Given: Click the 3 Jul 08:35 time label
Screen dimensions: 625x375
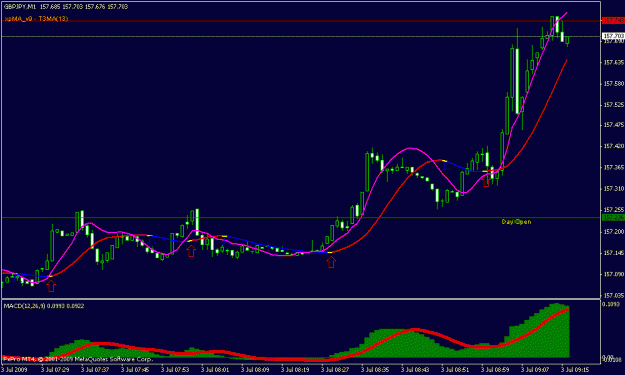Looking at the screenshot, I should coord(375,370).
